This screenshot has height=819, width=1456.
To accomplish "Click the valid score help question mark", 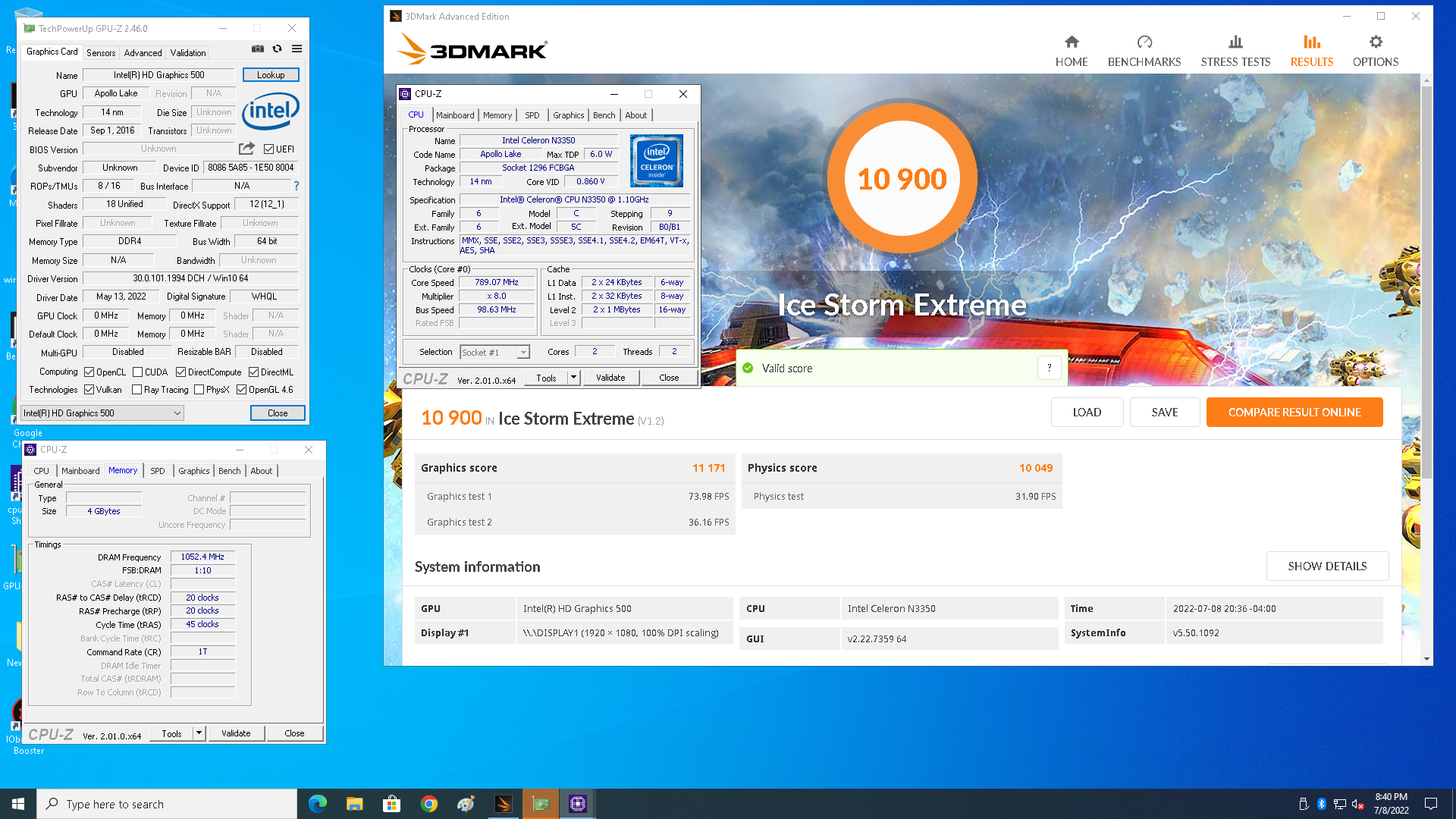I will point(1049,368).
